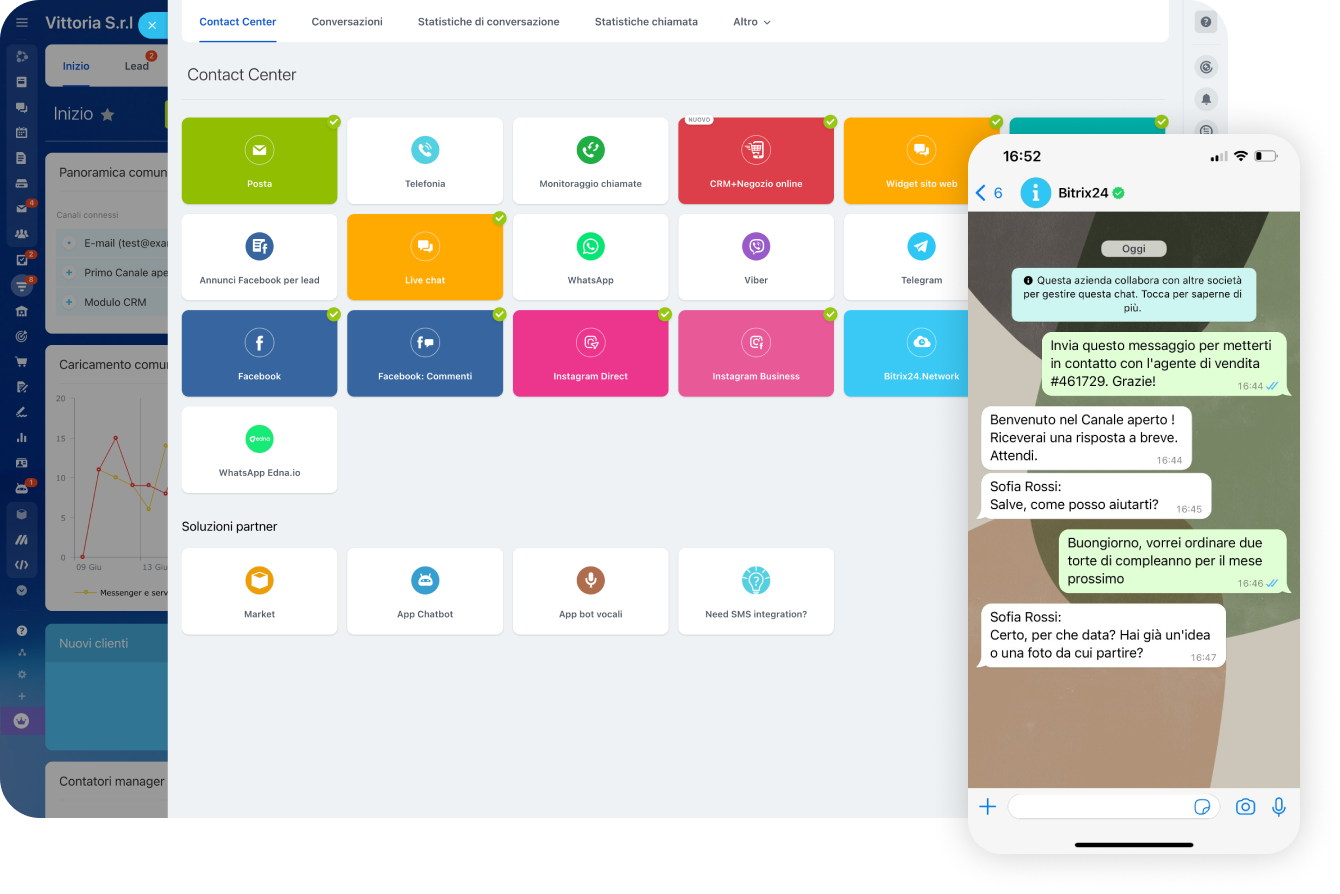The height and width of the screenshot is (894, 1340).
Task: Click the checkmark on Live chat tile
Action: 499,218
